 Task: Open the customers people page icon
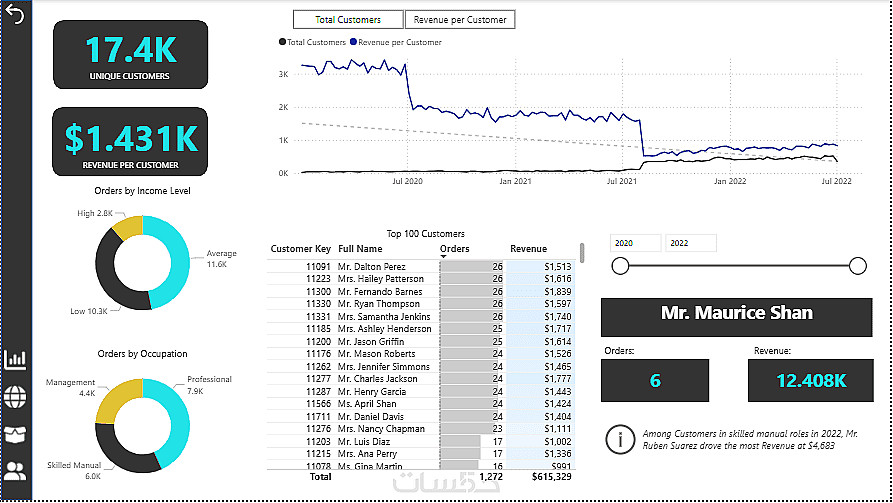[x=15, y=471]
